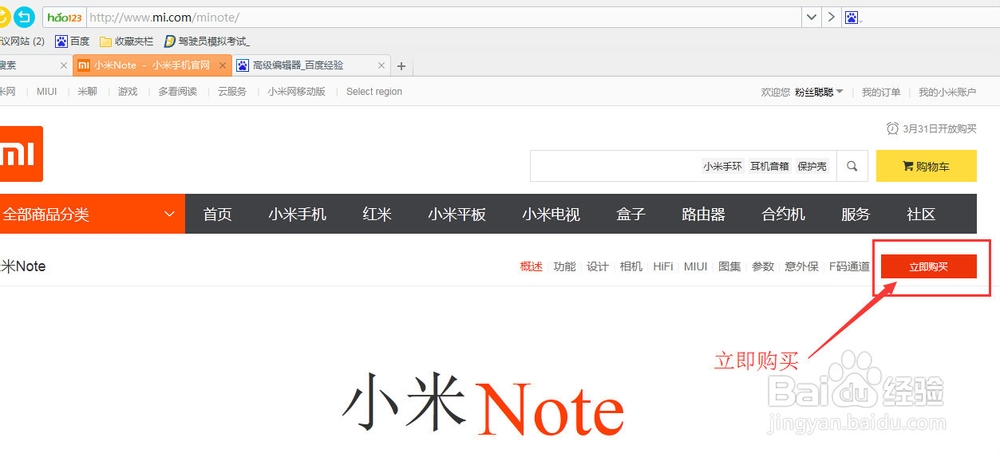Image resolution: width=1000 pixels, height=457 pixels.
Task: Select 盒子 in main navigation
Action: click(631, 214)
